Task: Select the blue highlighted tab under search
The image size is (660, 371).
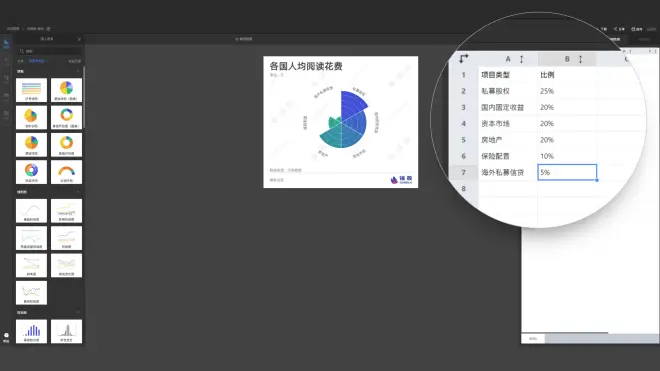Action: click(x=37, y=61)
